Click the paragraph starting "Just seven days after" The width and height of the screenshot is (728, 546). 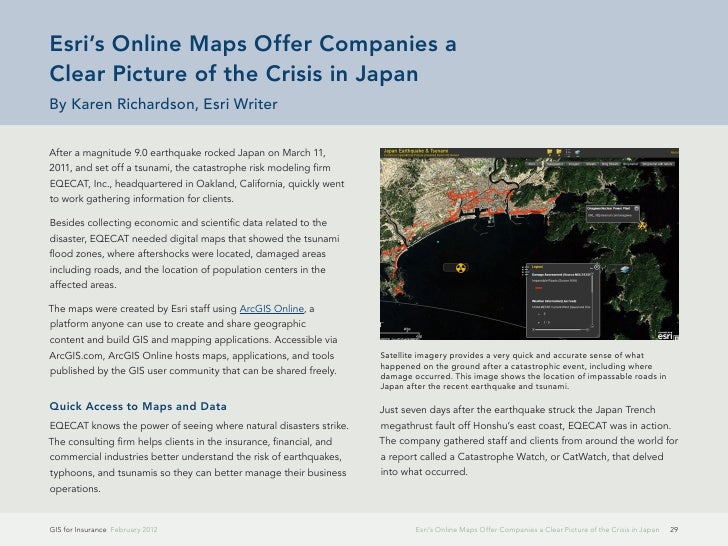(x=529, y=441)
